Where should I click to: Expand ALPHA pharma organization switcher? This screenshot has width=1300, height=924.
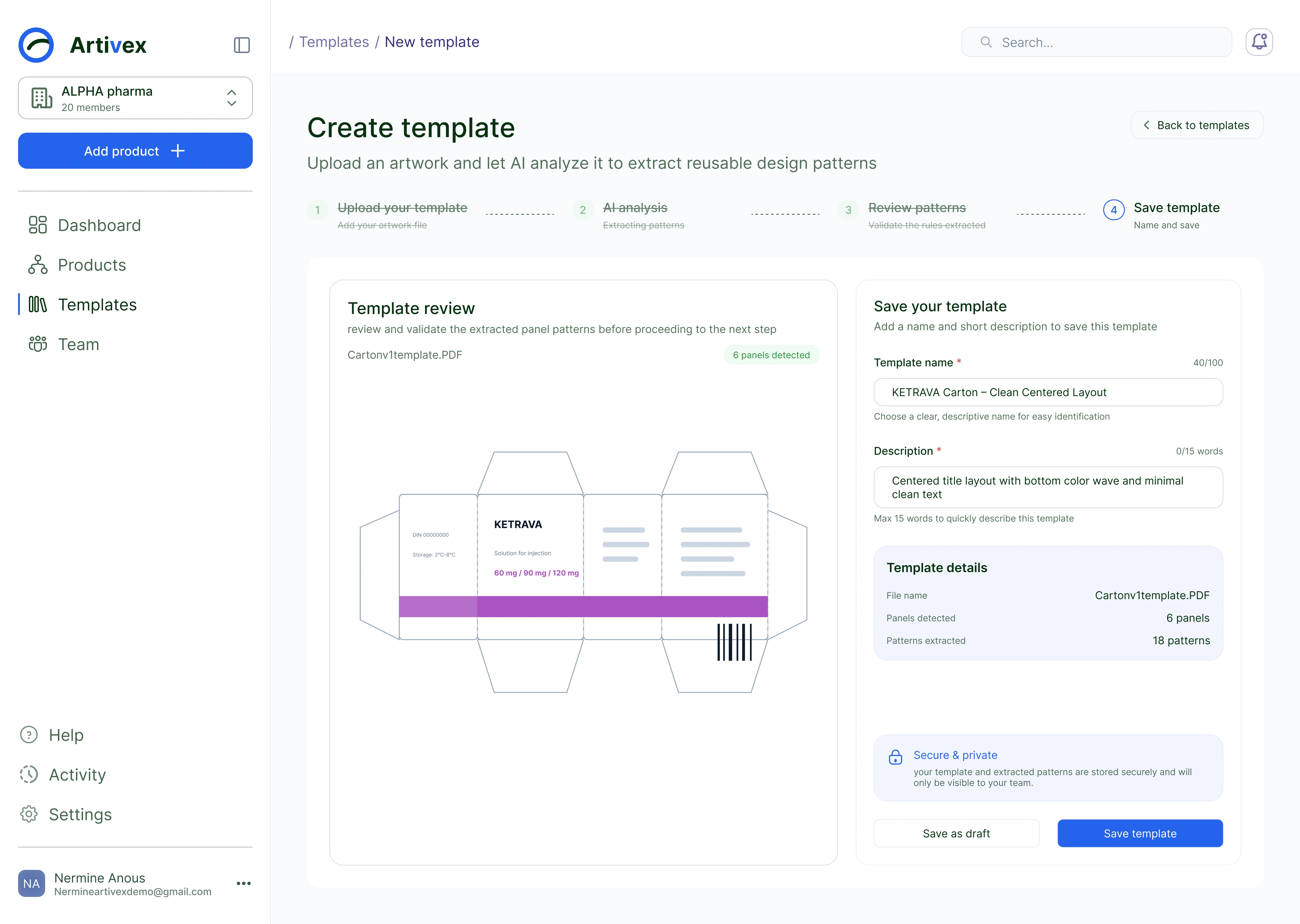135,98
